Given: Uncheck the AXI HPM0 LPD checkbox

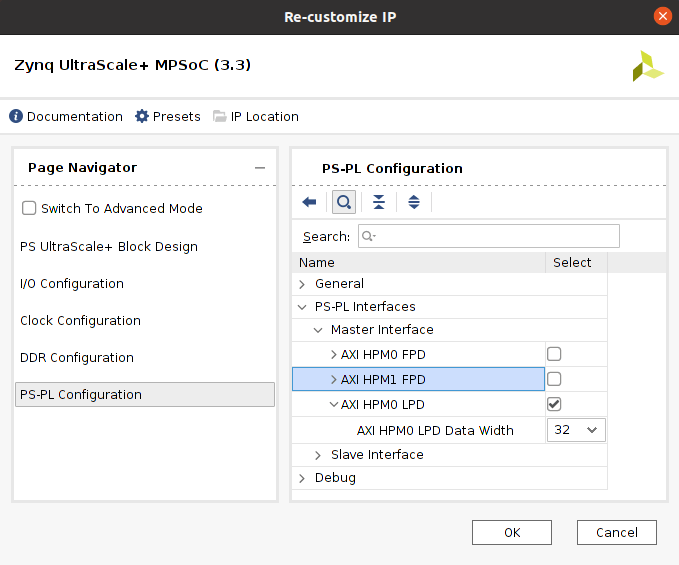Looking at the screenshot, I should tap(554, 404).
